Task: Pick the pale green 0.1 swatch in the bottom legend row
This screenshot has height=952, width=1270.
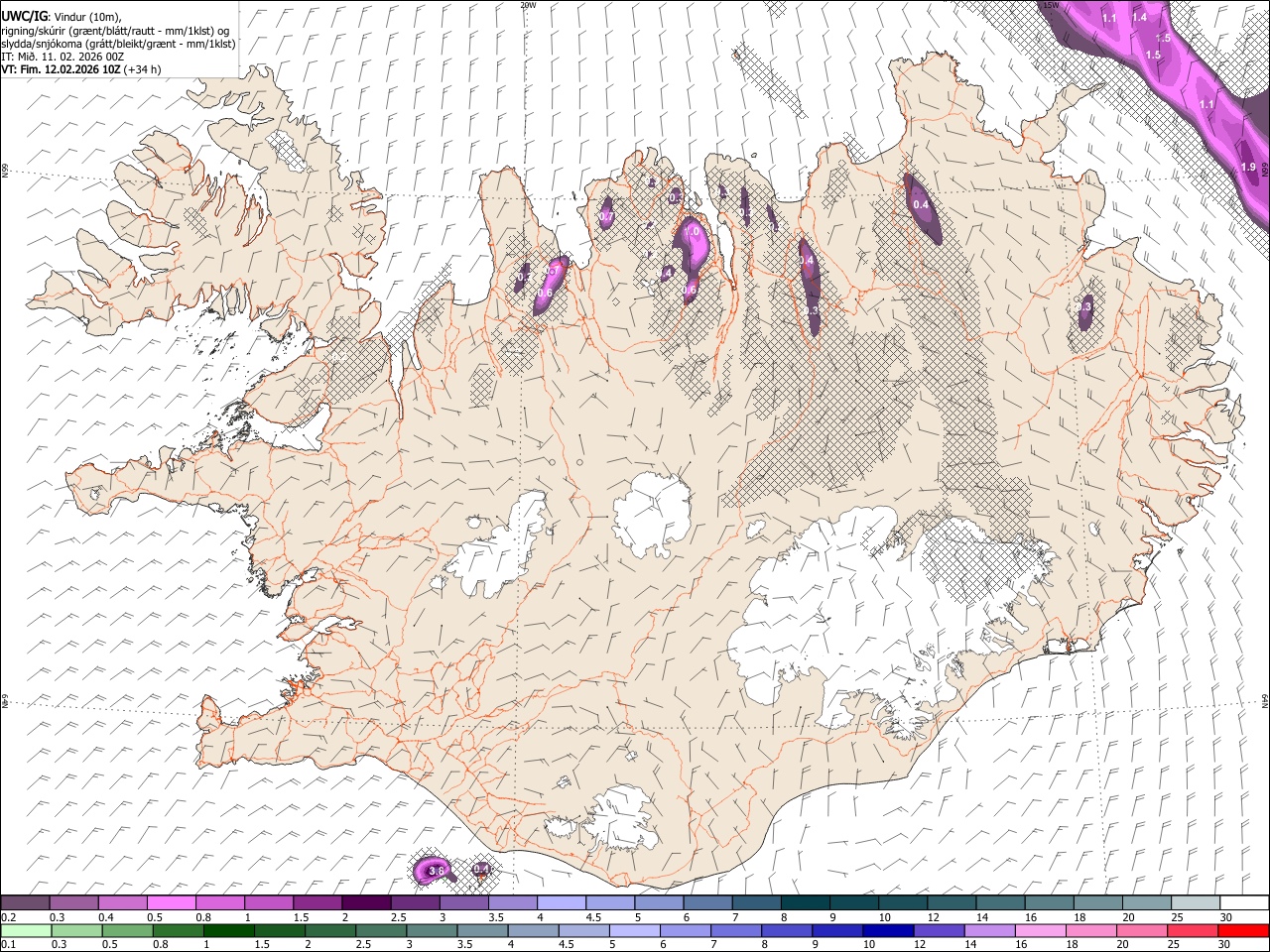Action: coord(26,930)
